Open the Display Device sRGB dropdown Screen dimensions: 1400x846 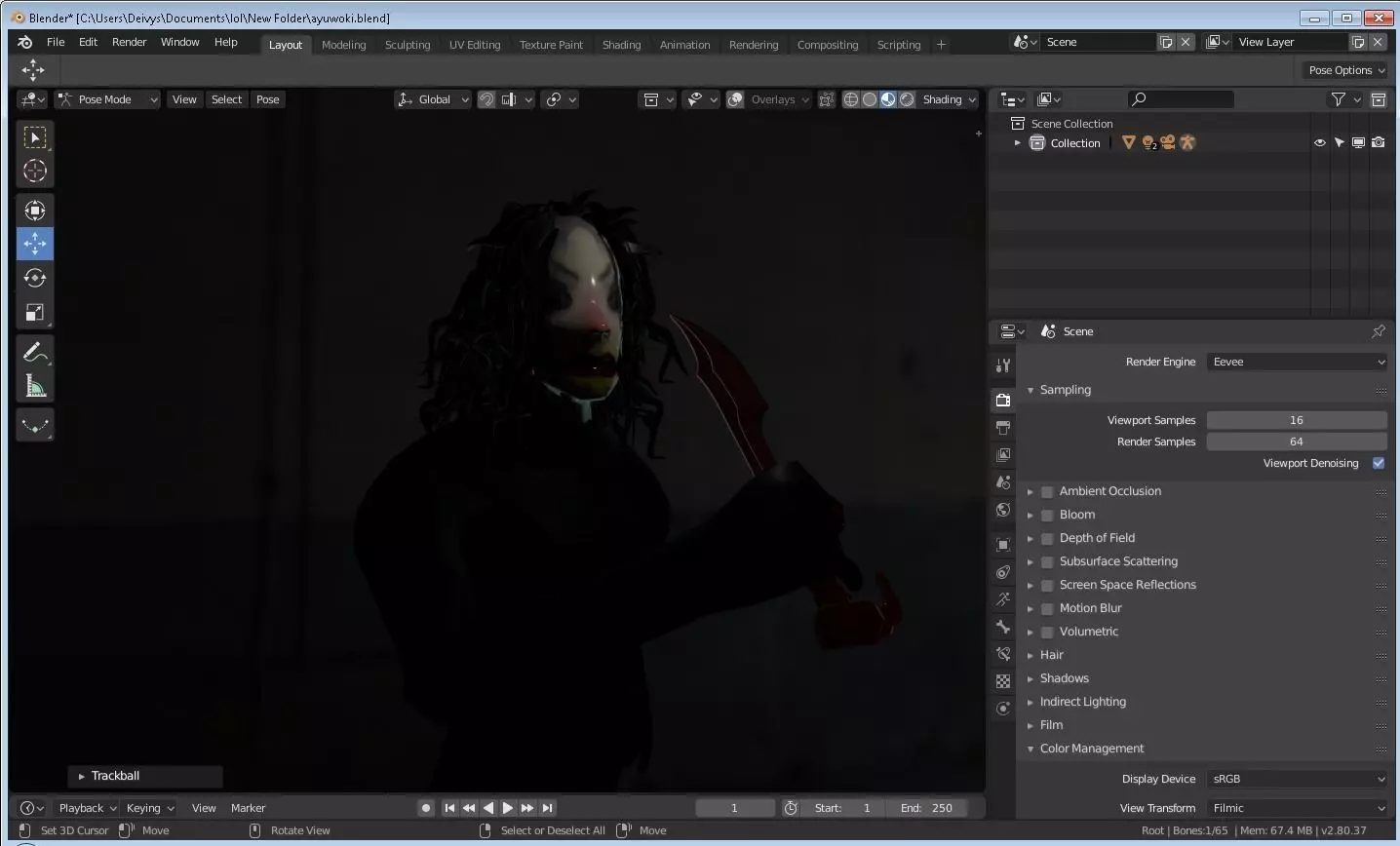point(1297,779)
